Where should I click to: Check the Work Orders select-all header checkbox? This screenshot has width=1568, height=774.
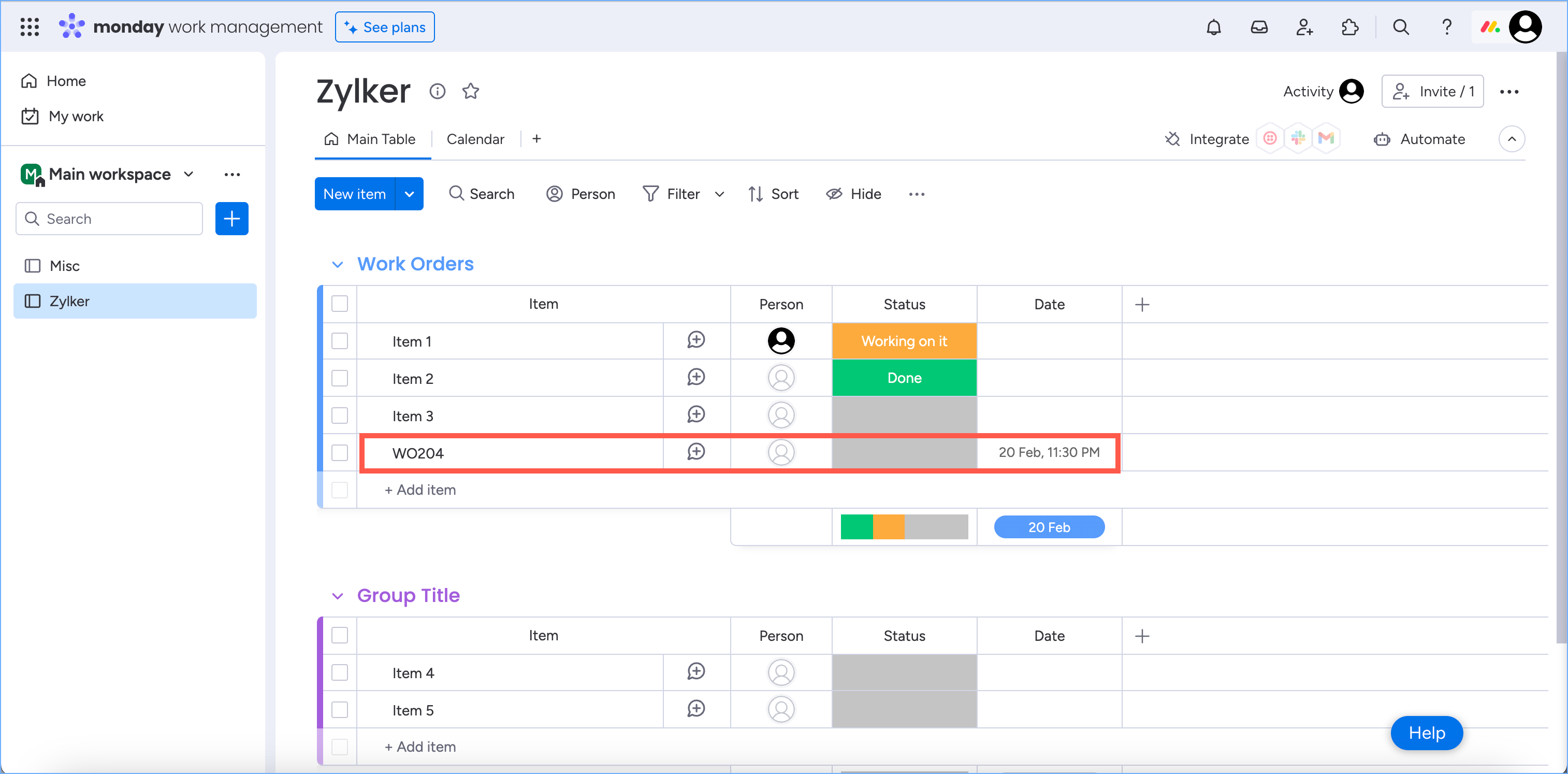(x=340, y=304)
